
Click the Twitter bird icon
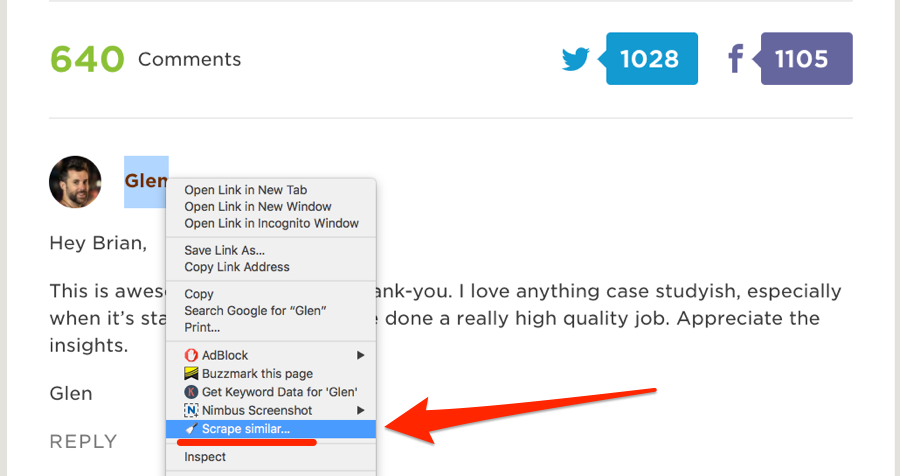576,59
